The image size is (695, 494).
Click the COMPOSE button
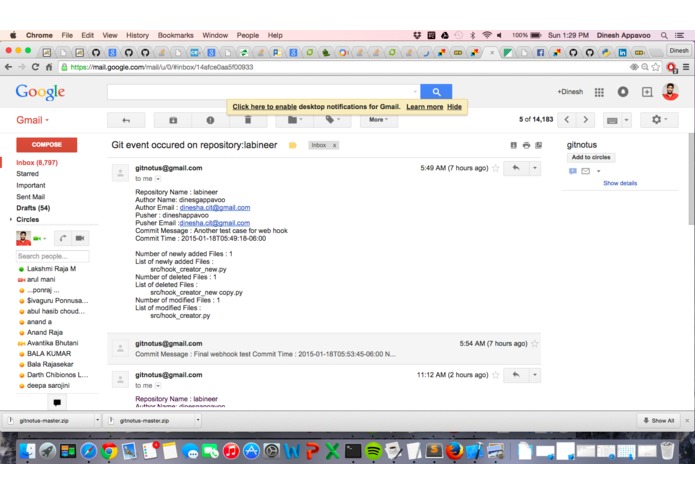[47, 145]
